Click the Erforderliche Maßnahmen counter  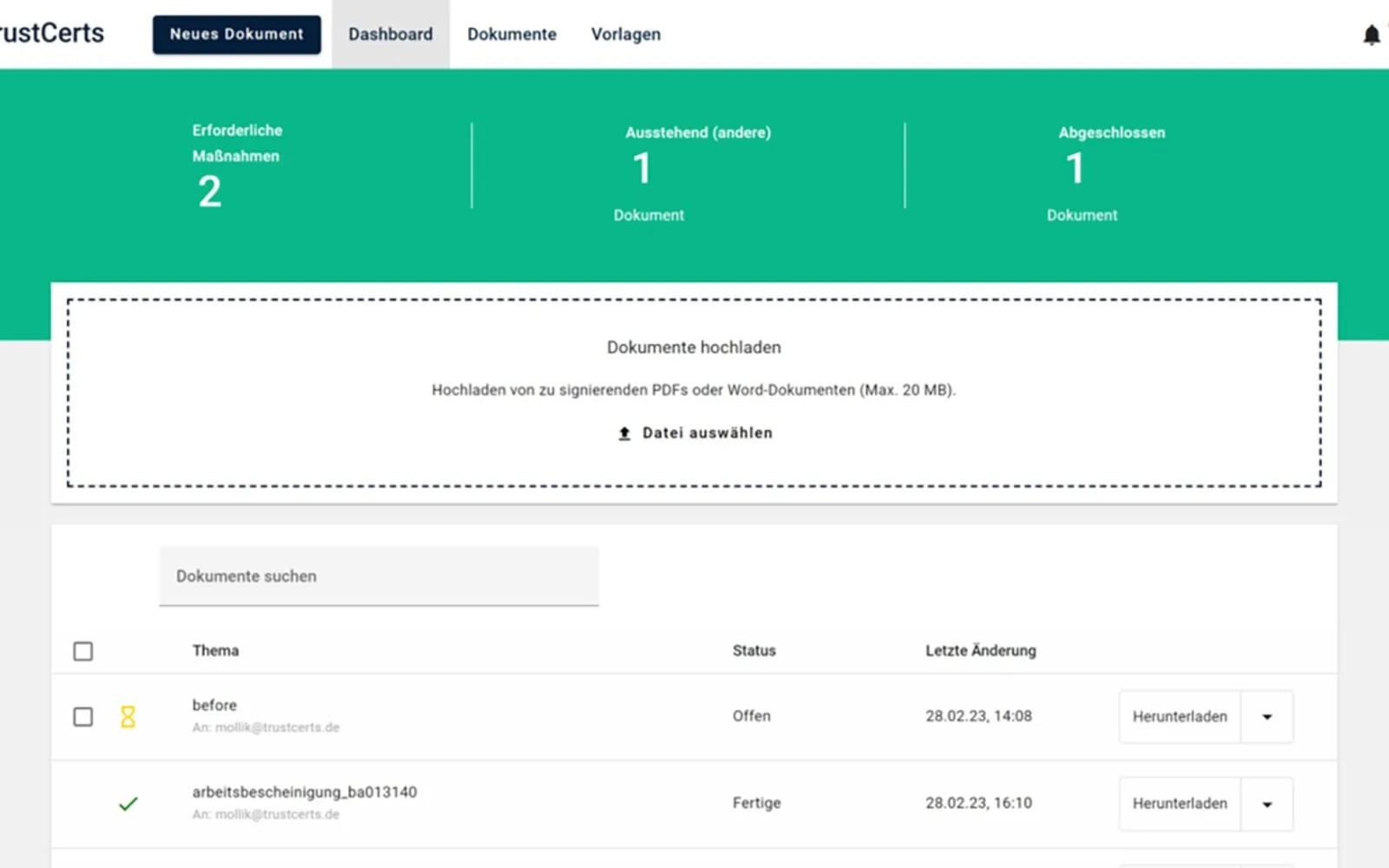(x=237, y=167)
